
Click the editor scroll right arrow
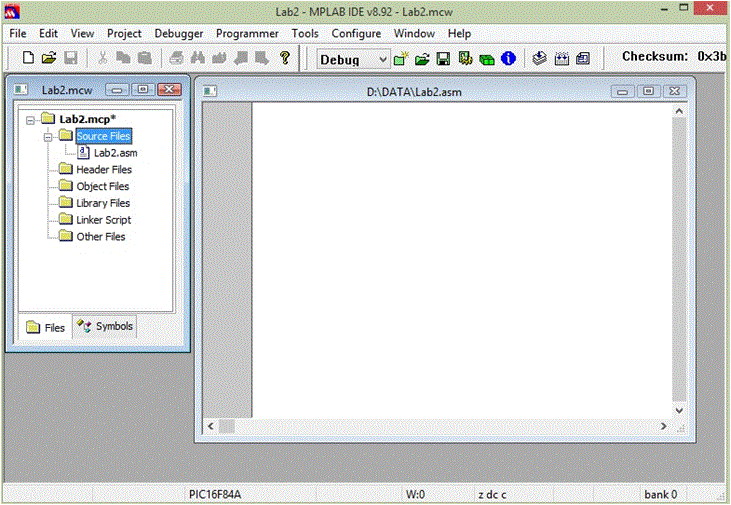click(663, 426)
